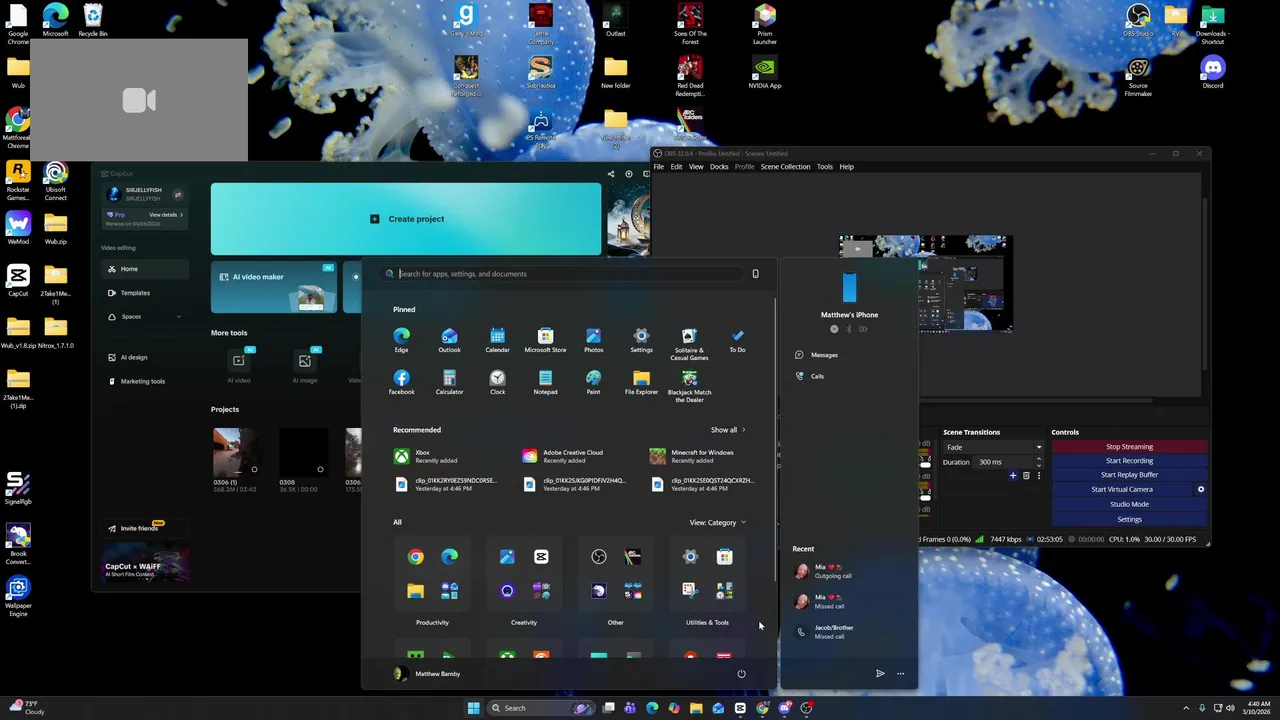
Task: Open Settings in Start menu pinned apps
Action: (x=641, y=340)
